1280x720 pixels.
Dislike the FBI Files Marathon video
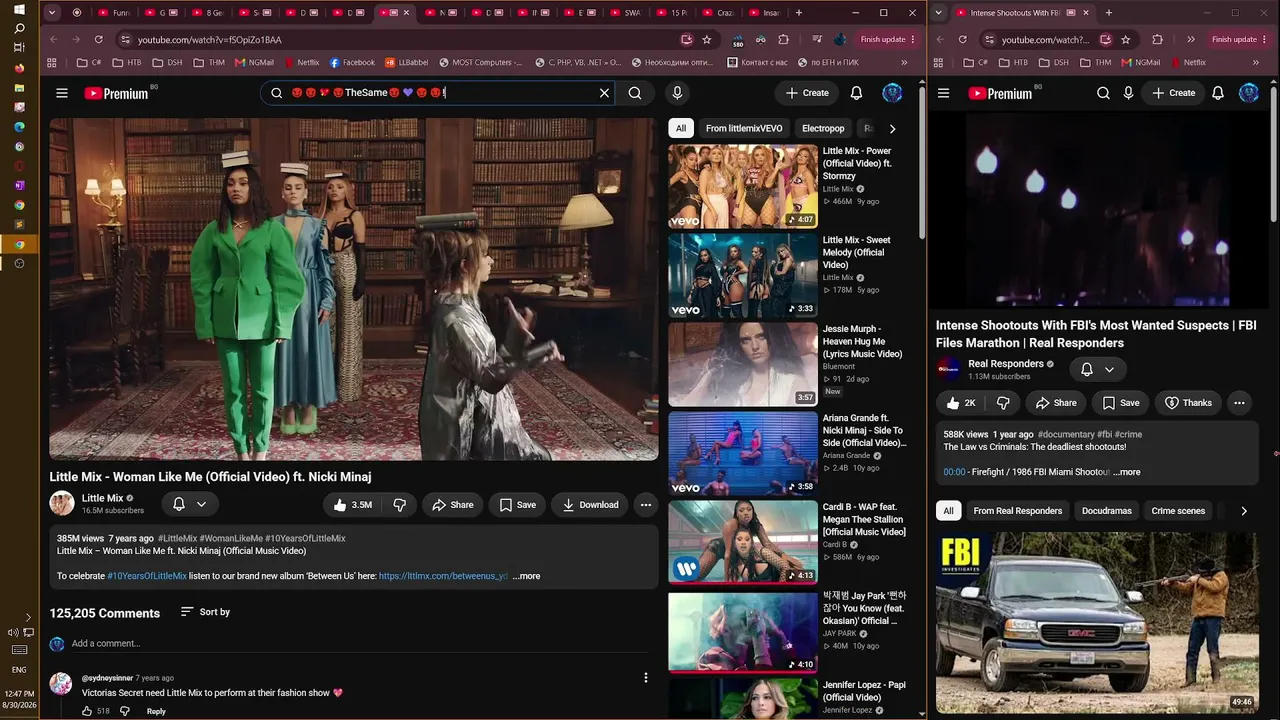[1003, 403]
